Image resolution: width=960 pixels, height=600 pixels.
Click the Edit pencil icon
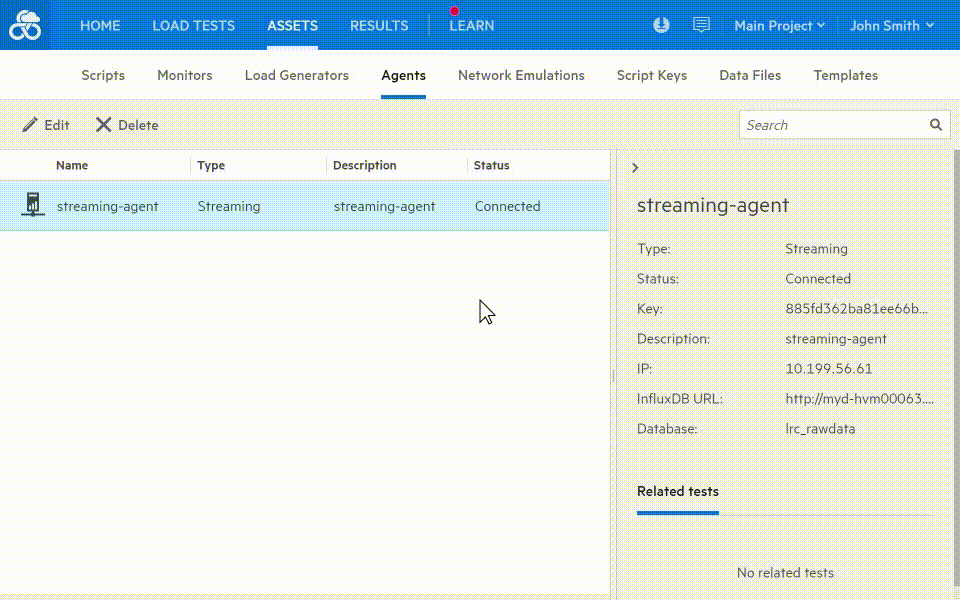(x=30, y=125)
